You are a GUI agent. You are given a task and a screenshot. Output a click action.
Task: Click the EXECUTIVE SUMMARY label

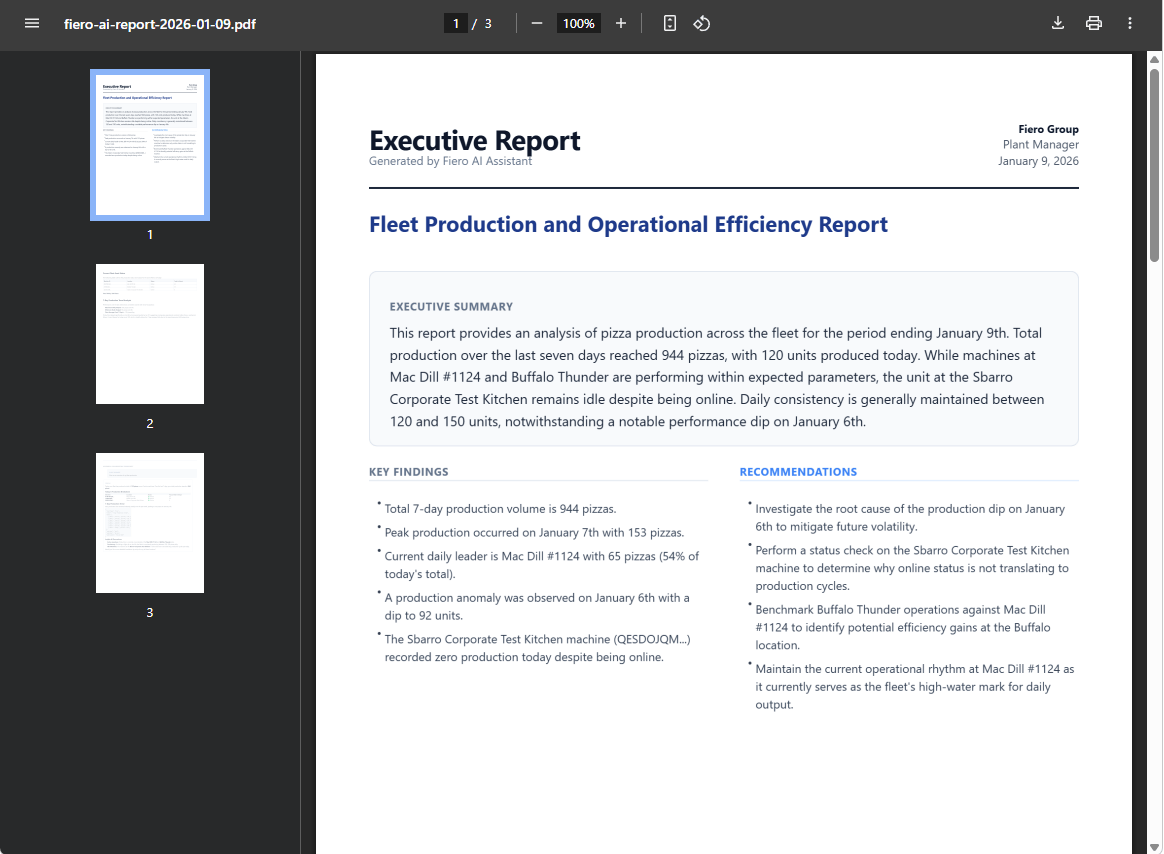(451, 307)
